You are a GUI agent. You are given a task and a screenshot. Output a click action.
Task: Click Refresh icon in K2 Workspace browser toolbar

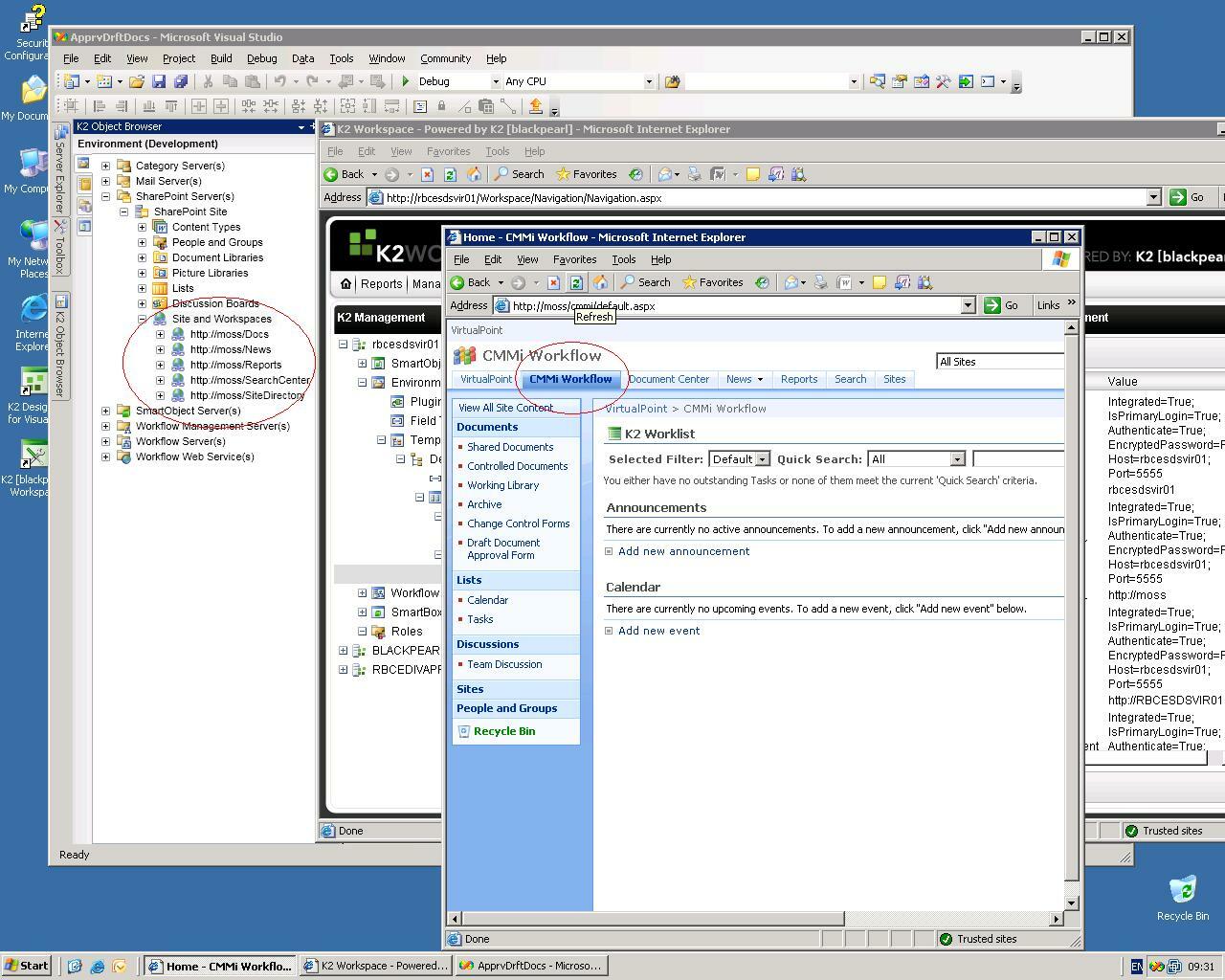450,174
